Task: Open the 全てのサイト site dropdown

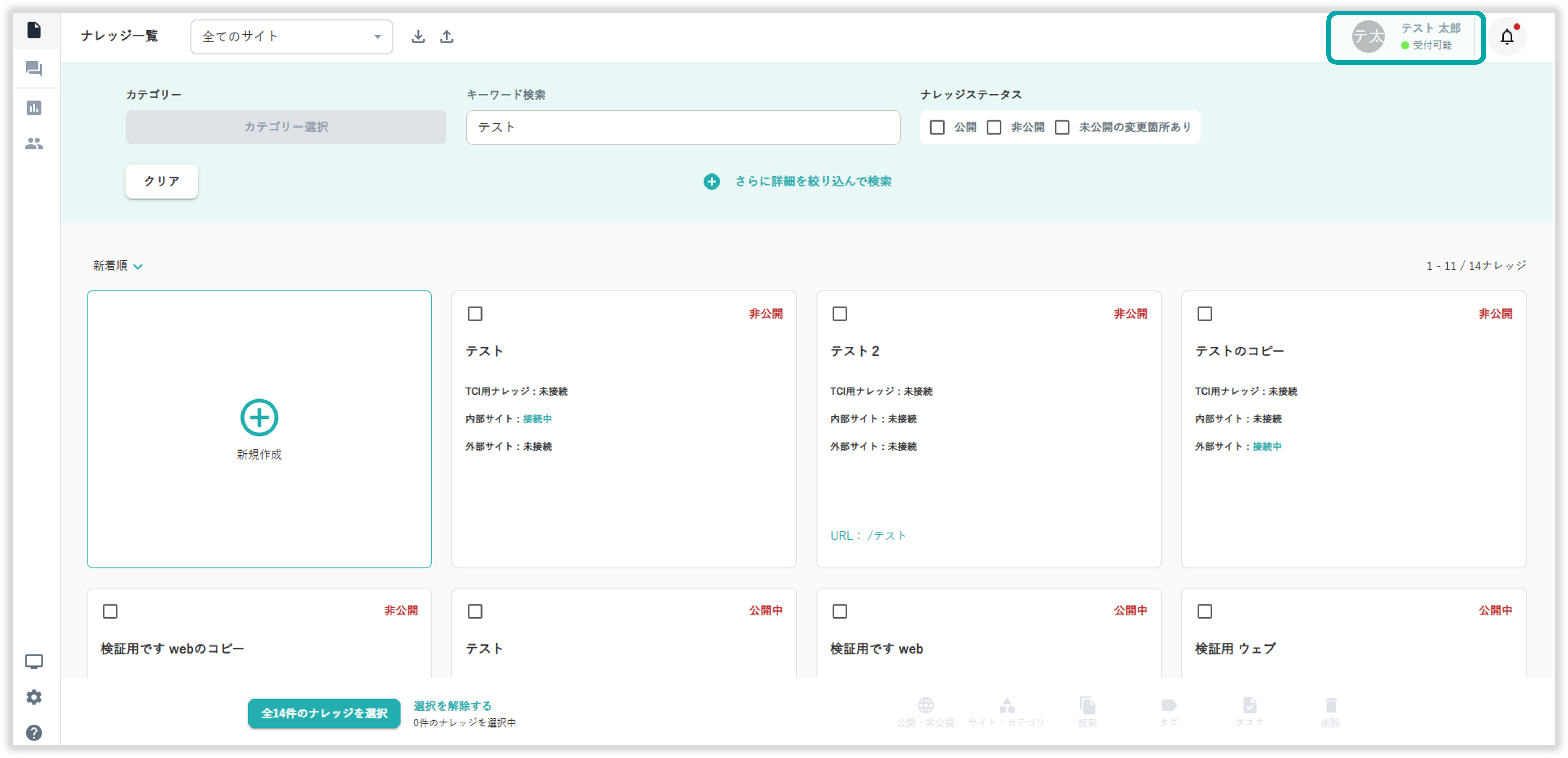Action: pyautogui.click(x=292, y=36)
